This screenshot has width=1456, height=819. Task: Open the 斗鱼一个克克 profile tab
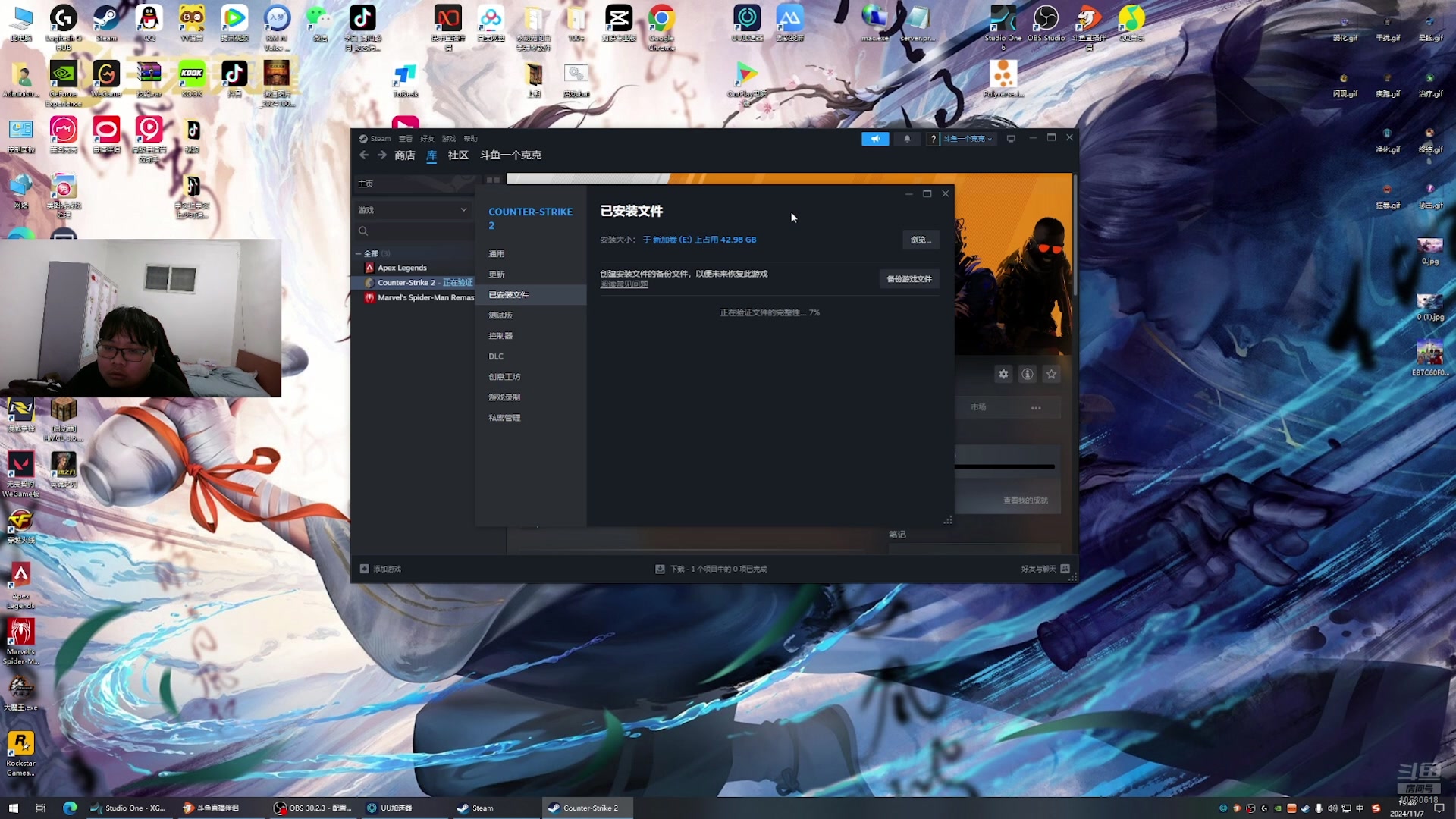pos(510,155)
